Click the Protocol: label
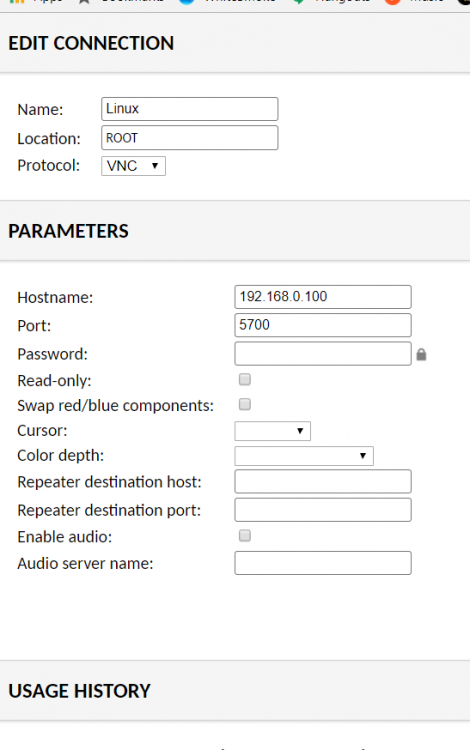The height and width of the screenshot is (750, 470). pyautogui.click(x=48, y=165)
